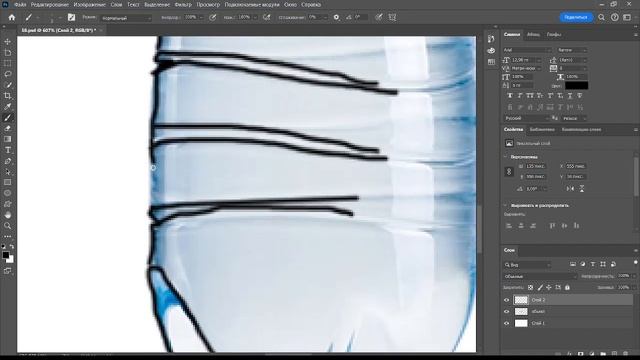
Task: Open the Изображение menu
Action: [x=89, y=5]
